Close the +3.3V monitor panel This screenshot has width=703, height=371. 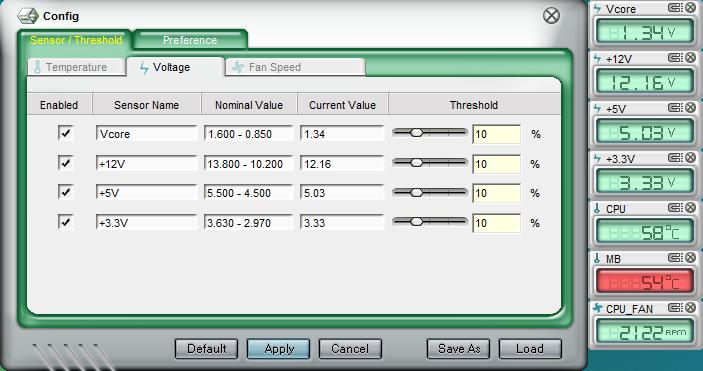(x=690, y=158)
